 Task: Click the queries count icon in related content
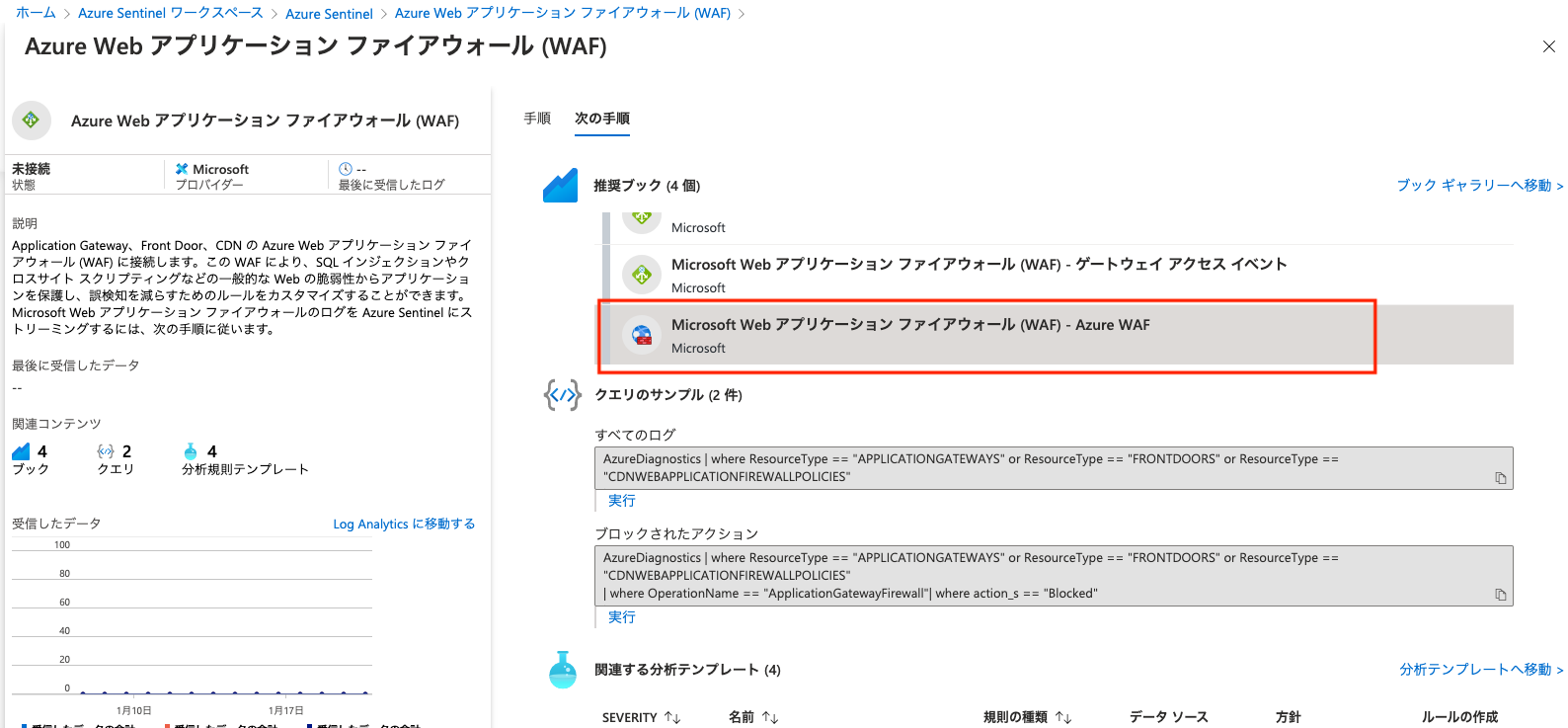click(x=106, y=451)
